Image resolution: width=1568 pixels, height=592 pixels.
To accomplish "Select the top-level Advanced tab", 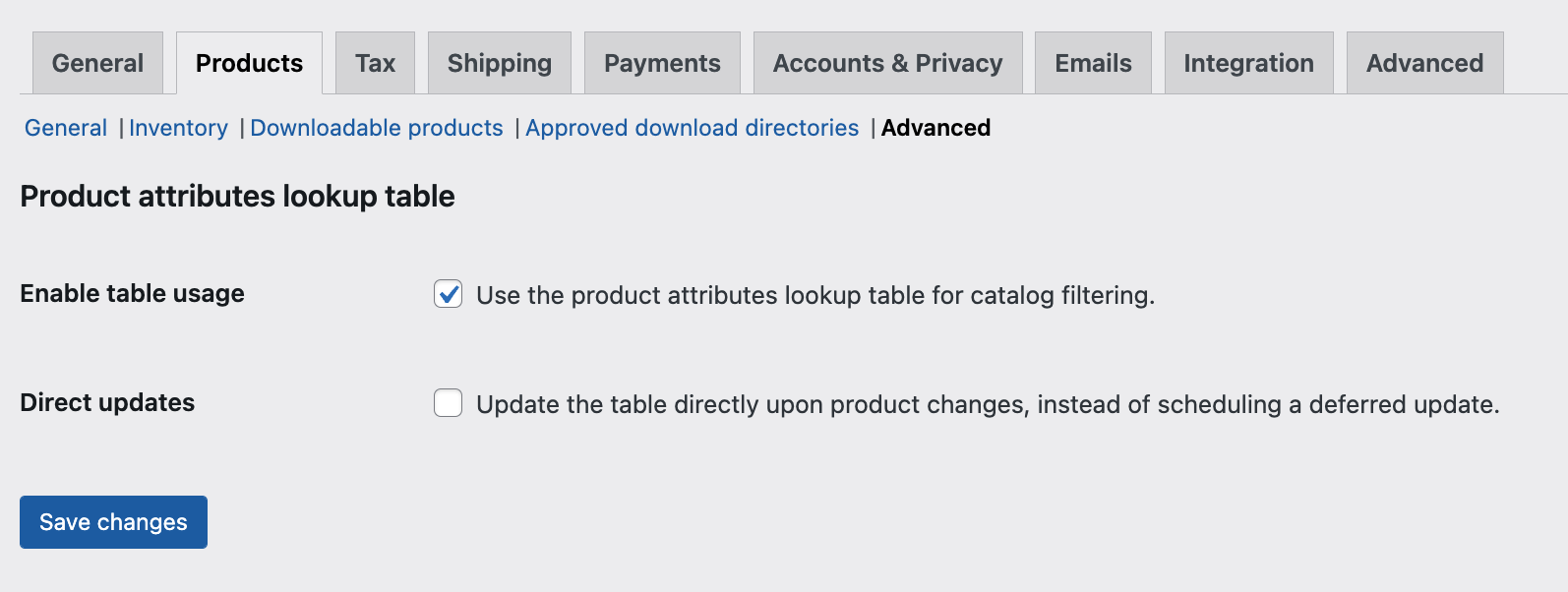I will [x=1424, y=64].
